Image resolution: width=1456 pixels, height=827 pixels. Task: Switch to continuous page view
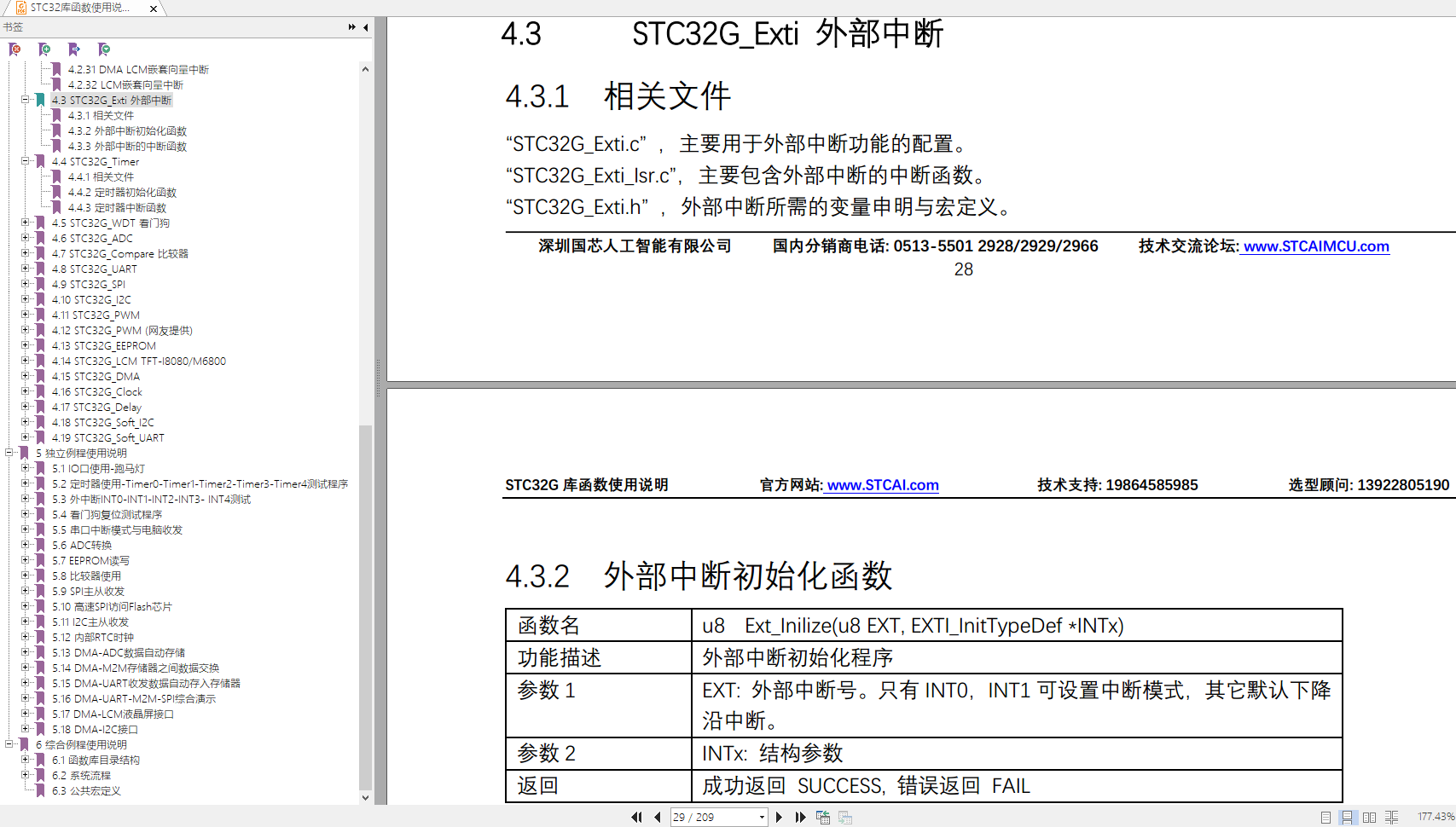tap(1347, 817)
